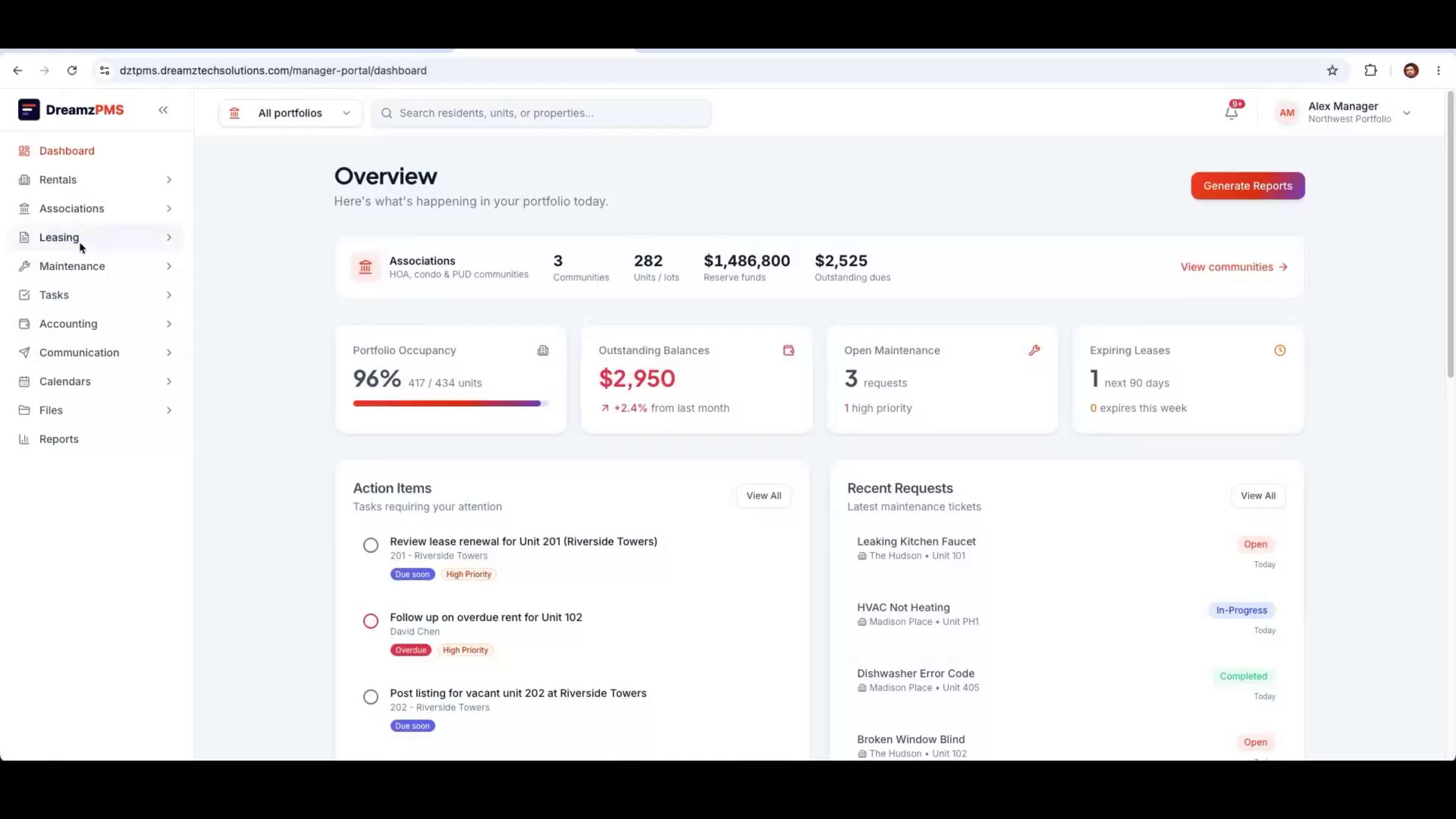
Task: Click the Associations bank icon in sidebar
Action: pos(24,209)
